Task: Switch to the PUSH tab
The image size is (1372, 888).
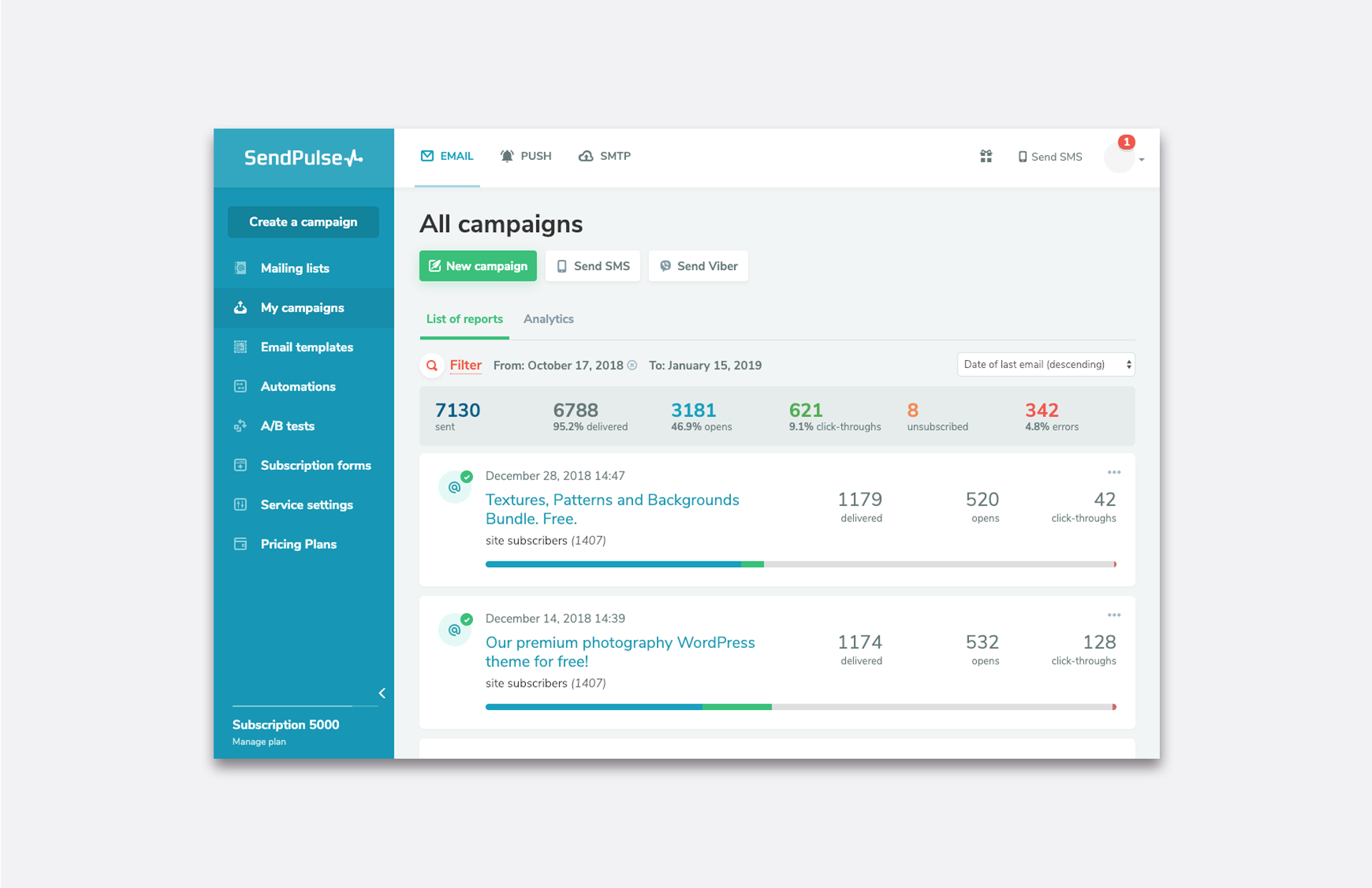Action: coord(526,156)
